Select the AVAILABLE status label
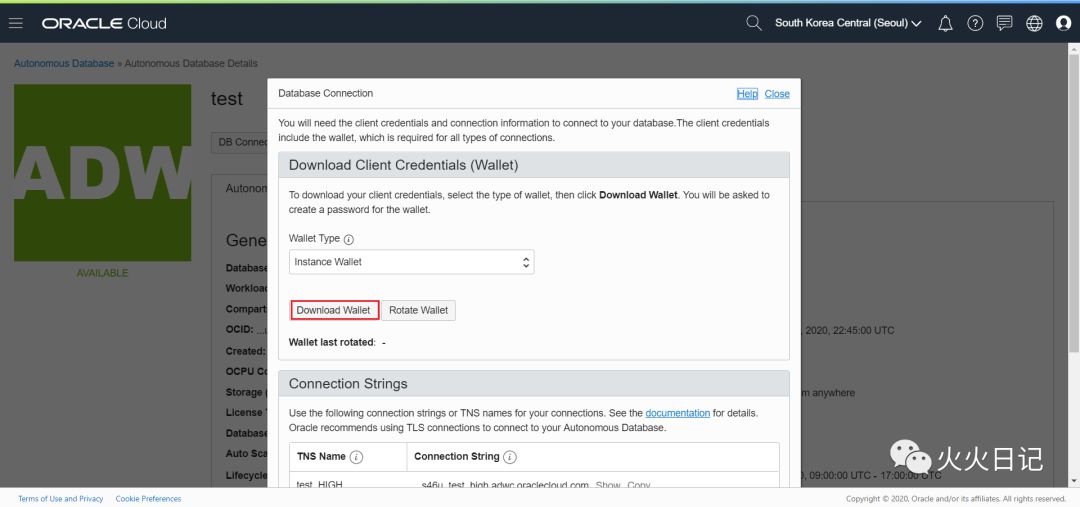The width and height of the screenshot is (1080, 507). coord(103,273)
